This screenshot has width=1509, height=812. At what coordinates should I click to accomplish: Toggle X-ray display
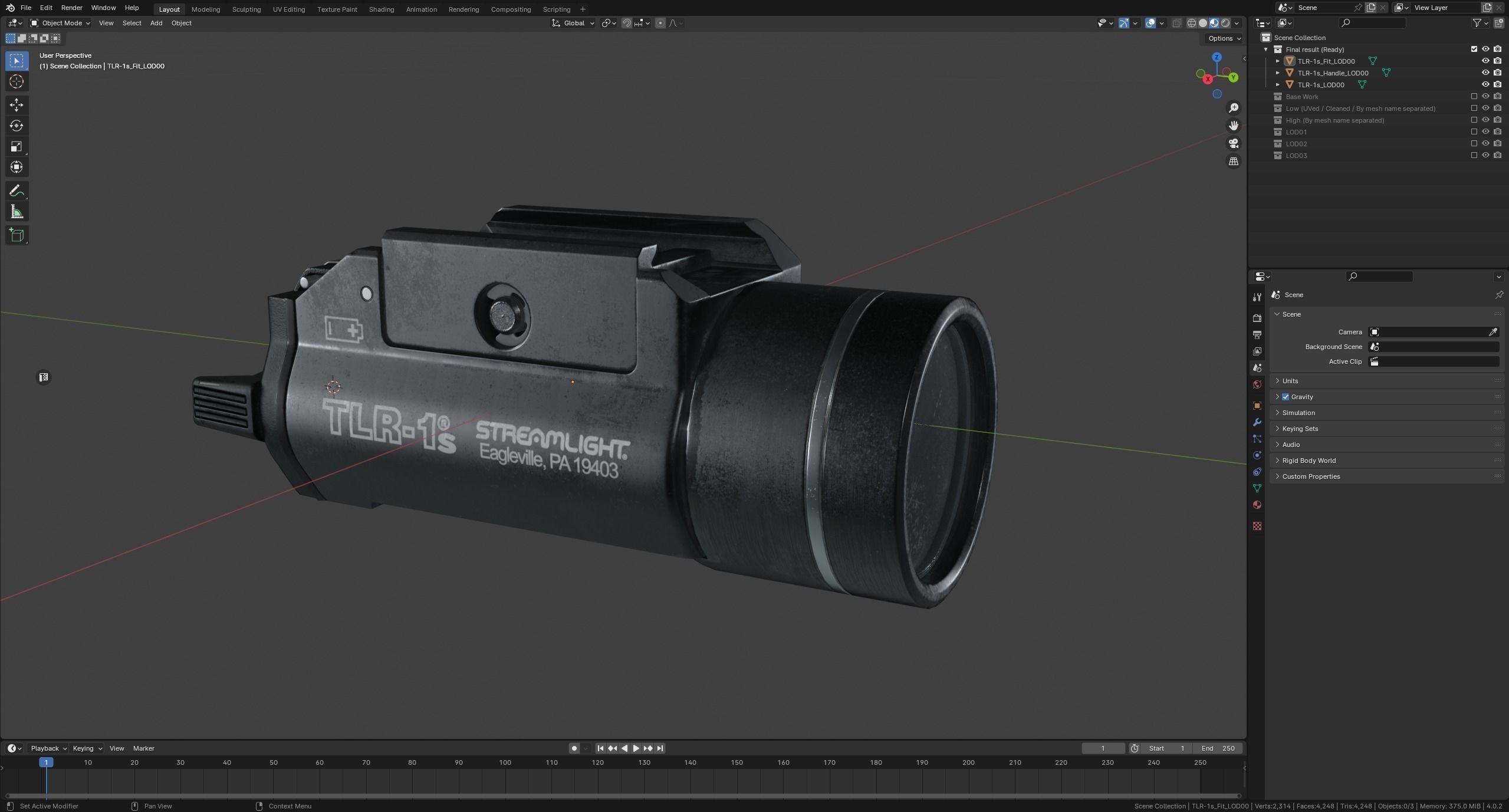pyautogui.click(x=1176, y=23)
